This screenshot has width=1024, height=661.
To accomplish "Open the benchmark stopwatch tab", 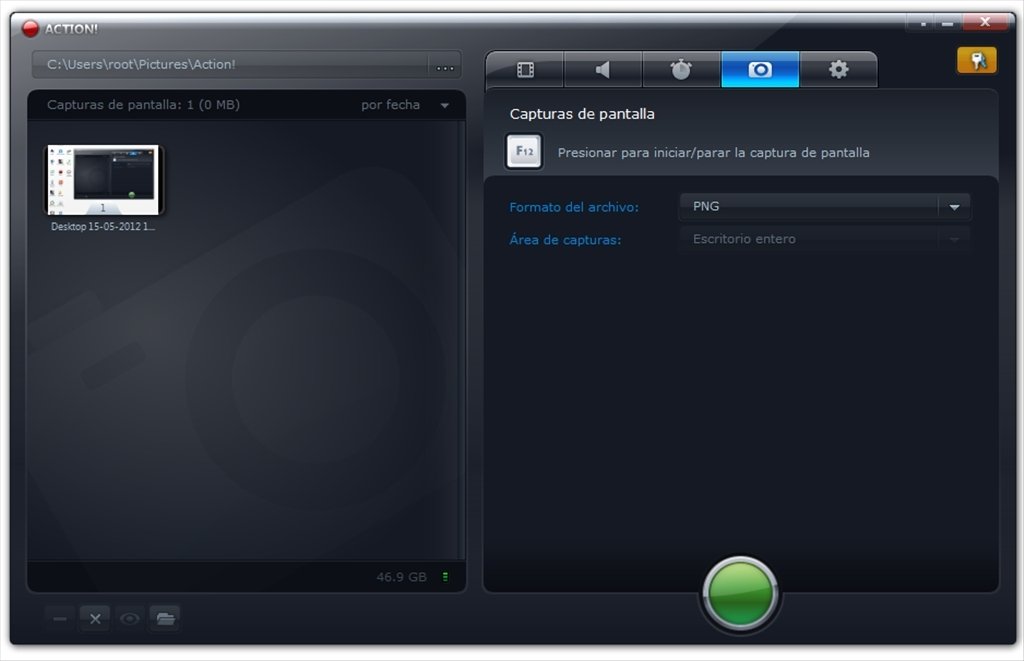I will (x=681, y=69).
